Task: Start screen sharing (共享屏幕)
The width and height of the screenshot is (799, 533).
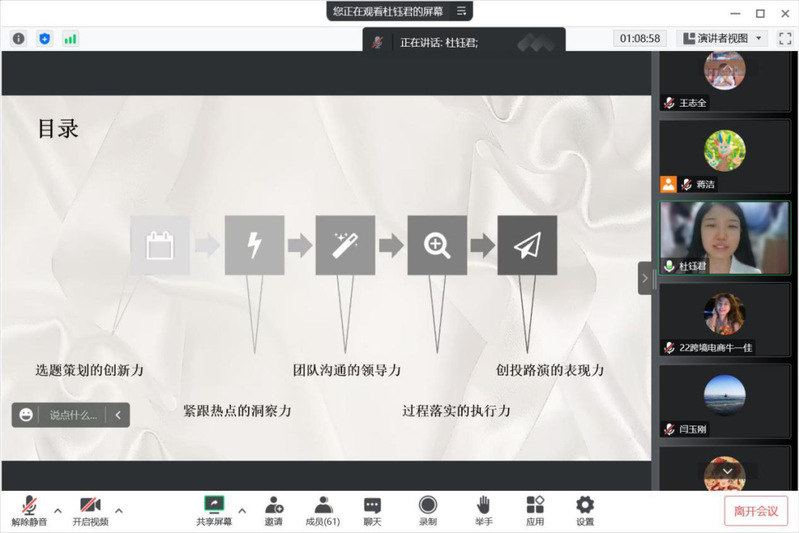Action: 214,510
